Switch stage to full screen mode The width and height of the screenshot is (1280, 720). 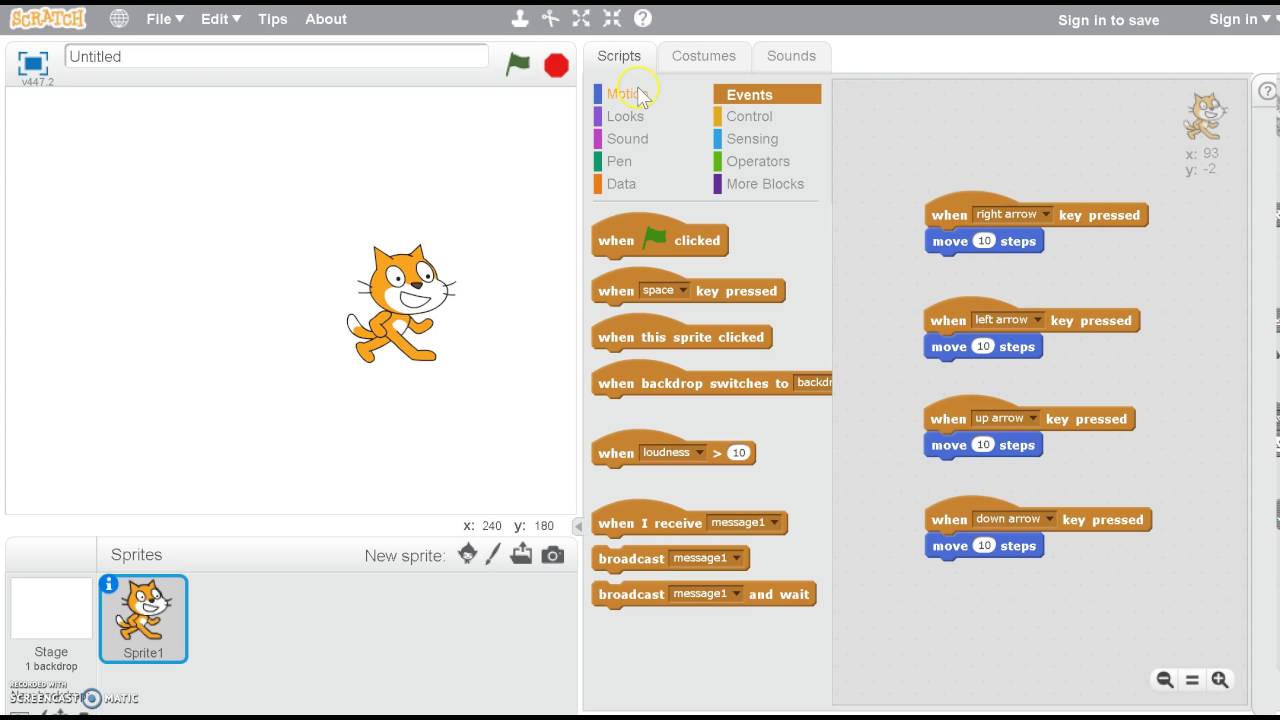coord(33,62)
